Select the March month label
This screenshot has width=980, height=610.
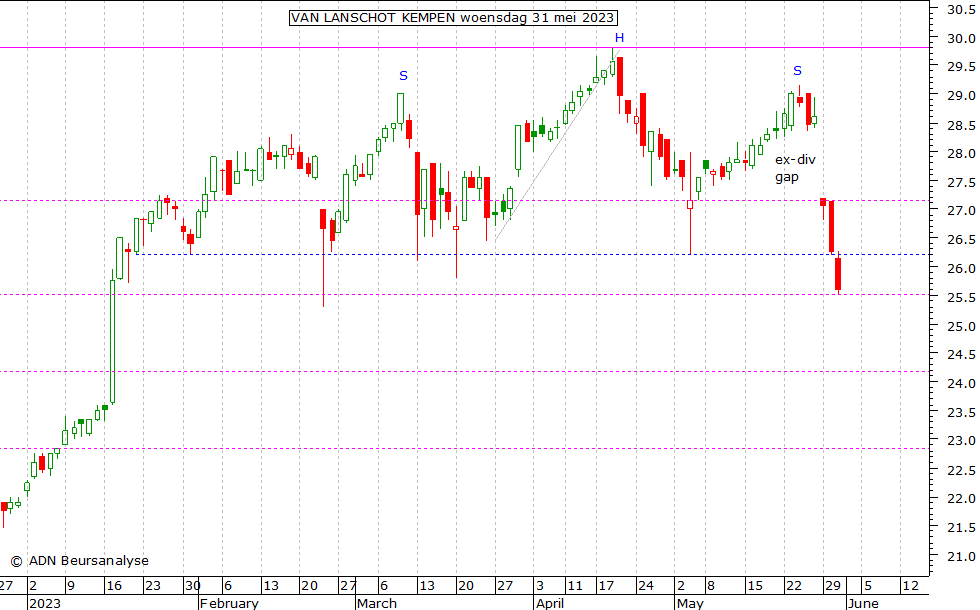tap(377, 603)
